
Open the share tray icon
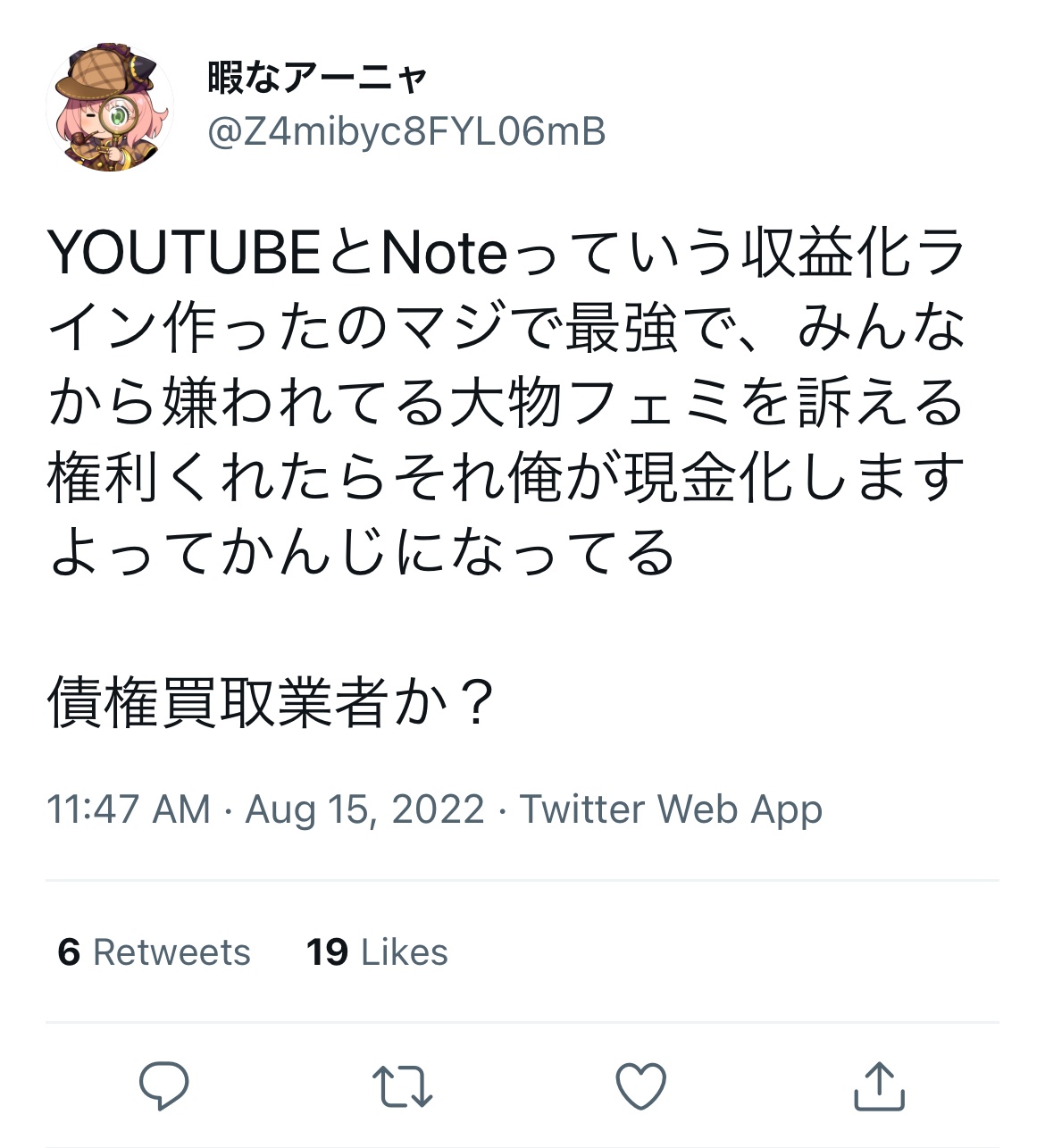click(x=879, y=1086)
